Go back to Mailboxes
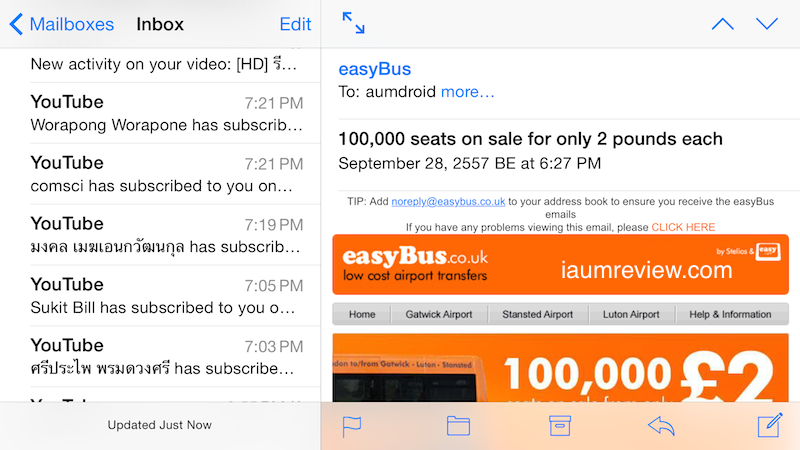 point(62,24)
